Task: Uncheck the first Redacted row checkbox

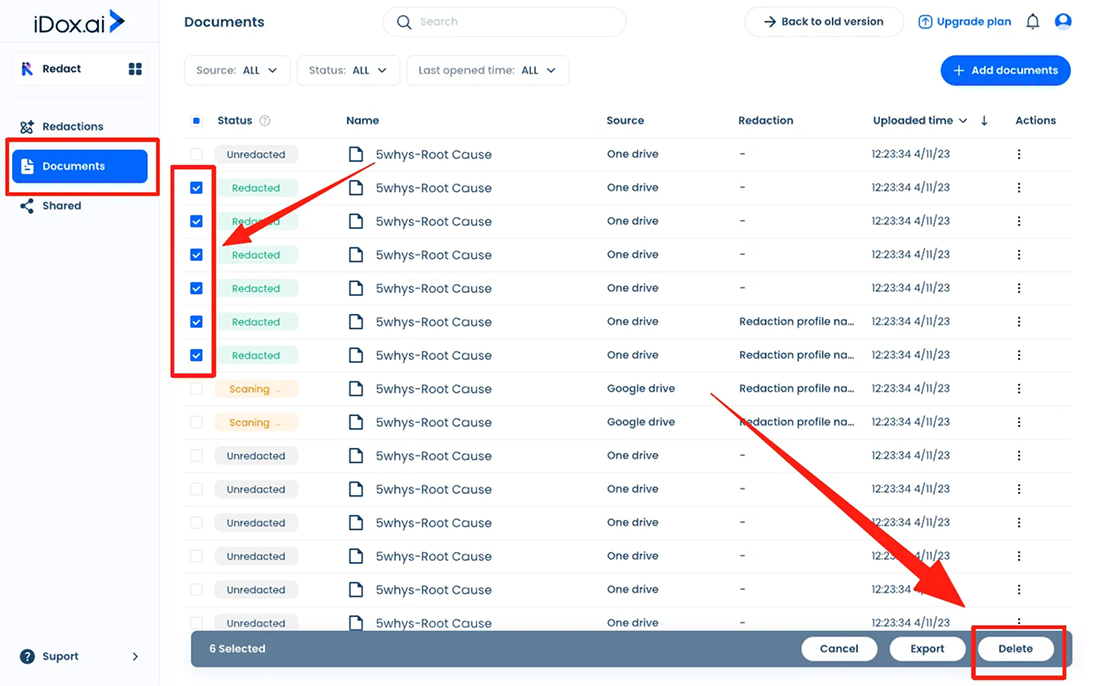Action: 197,188
